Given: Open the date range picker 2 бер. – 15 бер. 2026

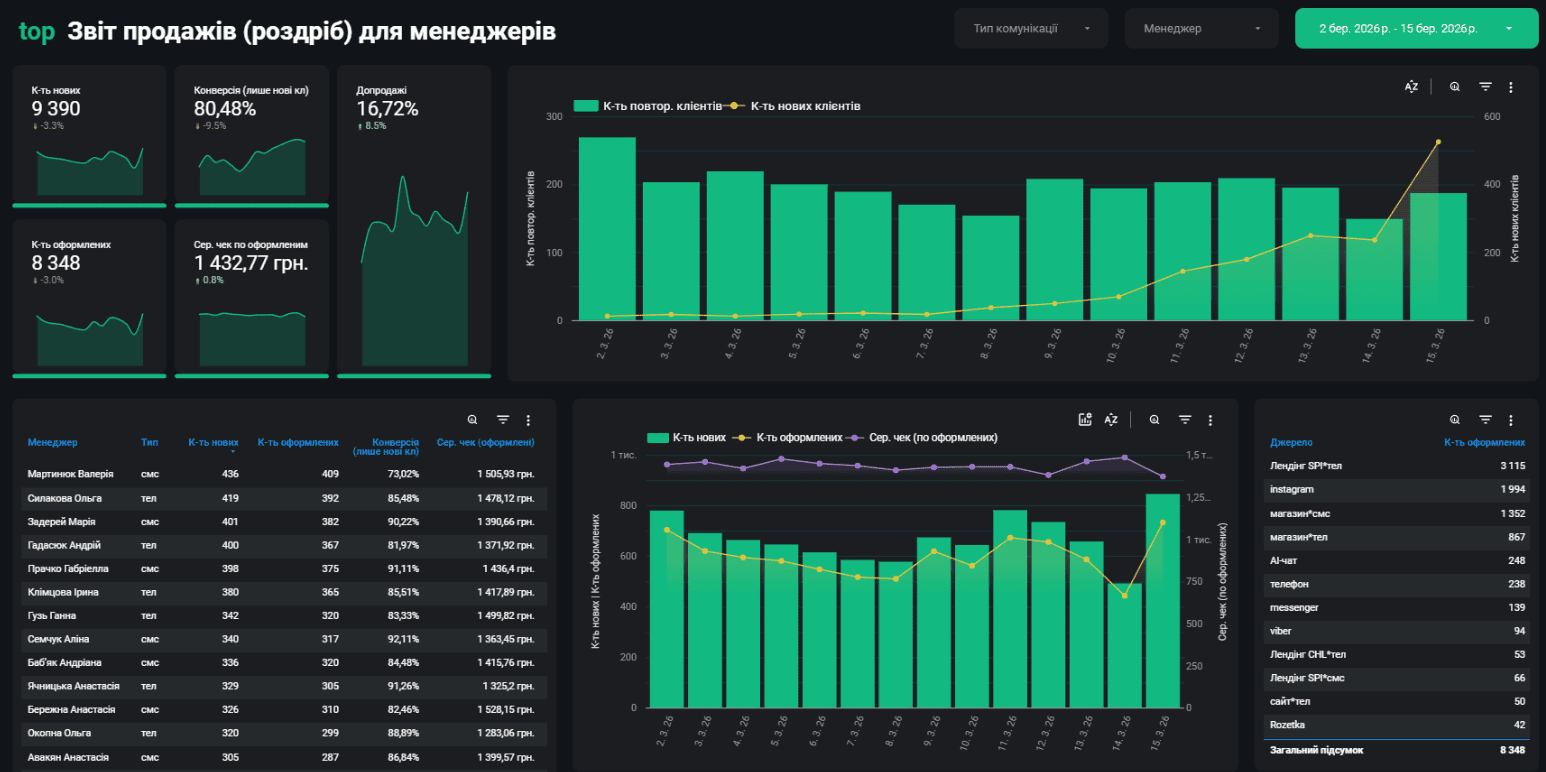Looking at the screenshot, I should point(1416,29).
